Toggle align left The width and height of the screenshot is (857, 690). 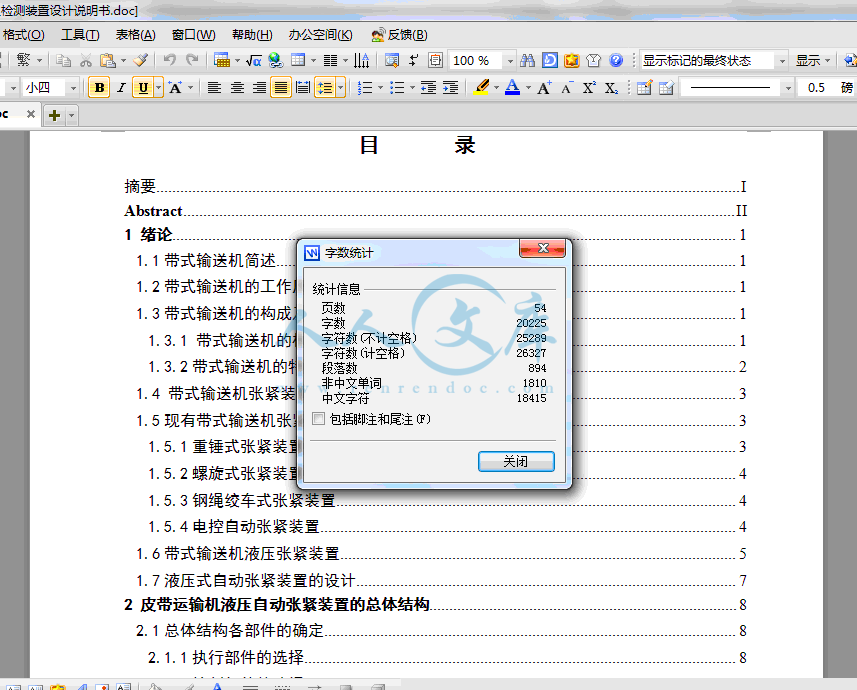coord(214,87)
